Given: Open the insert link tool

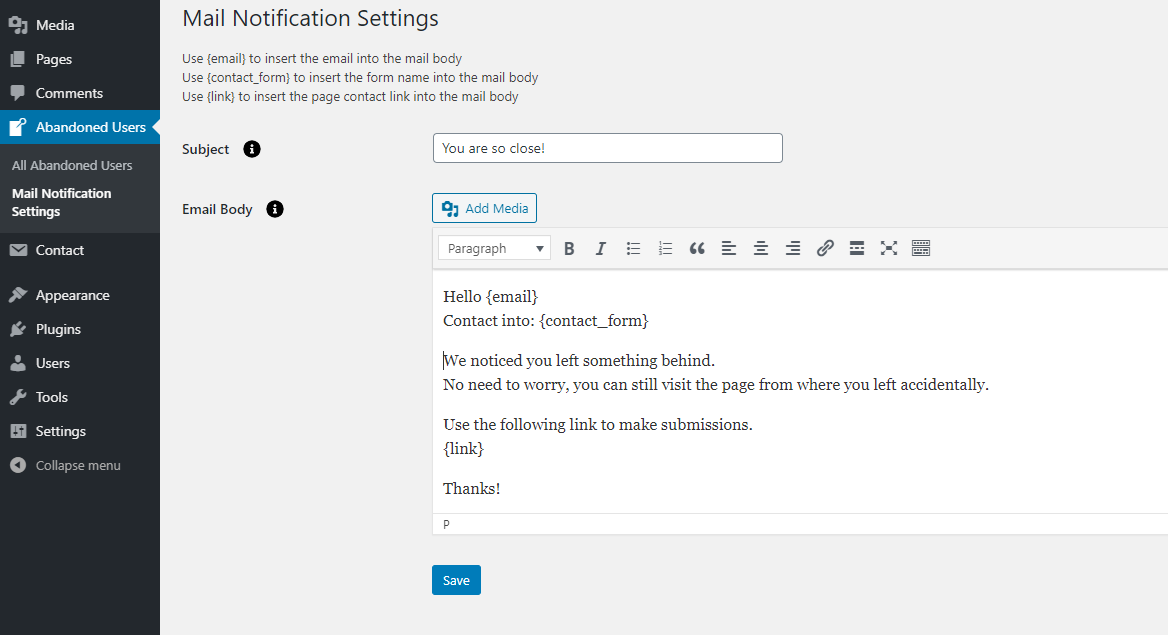Looking at the screenshot, I should (825, 249).
